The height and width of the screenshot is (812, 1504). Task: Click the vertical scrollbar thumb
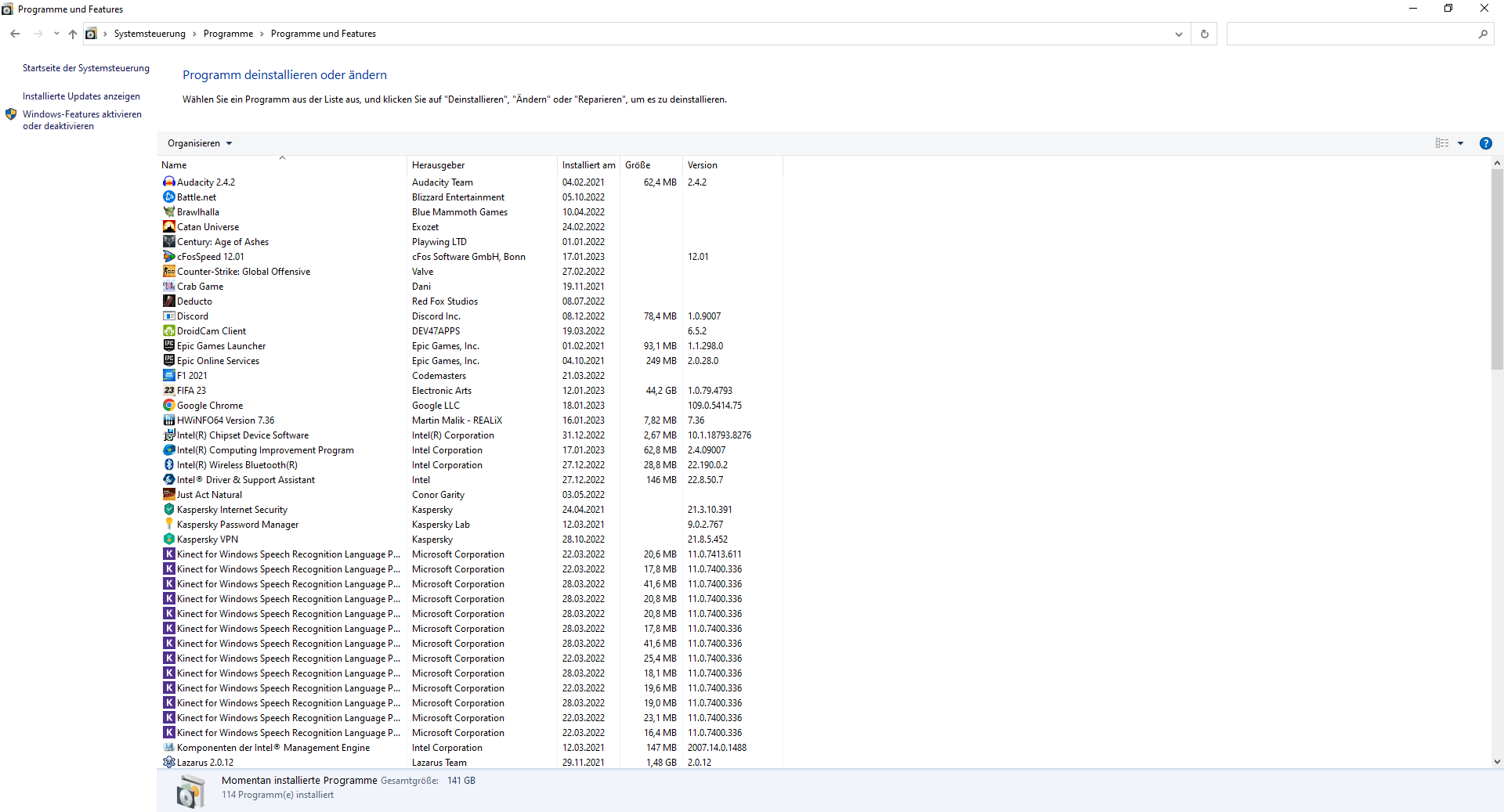tap(1497, 269)
